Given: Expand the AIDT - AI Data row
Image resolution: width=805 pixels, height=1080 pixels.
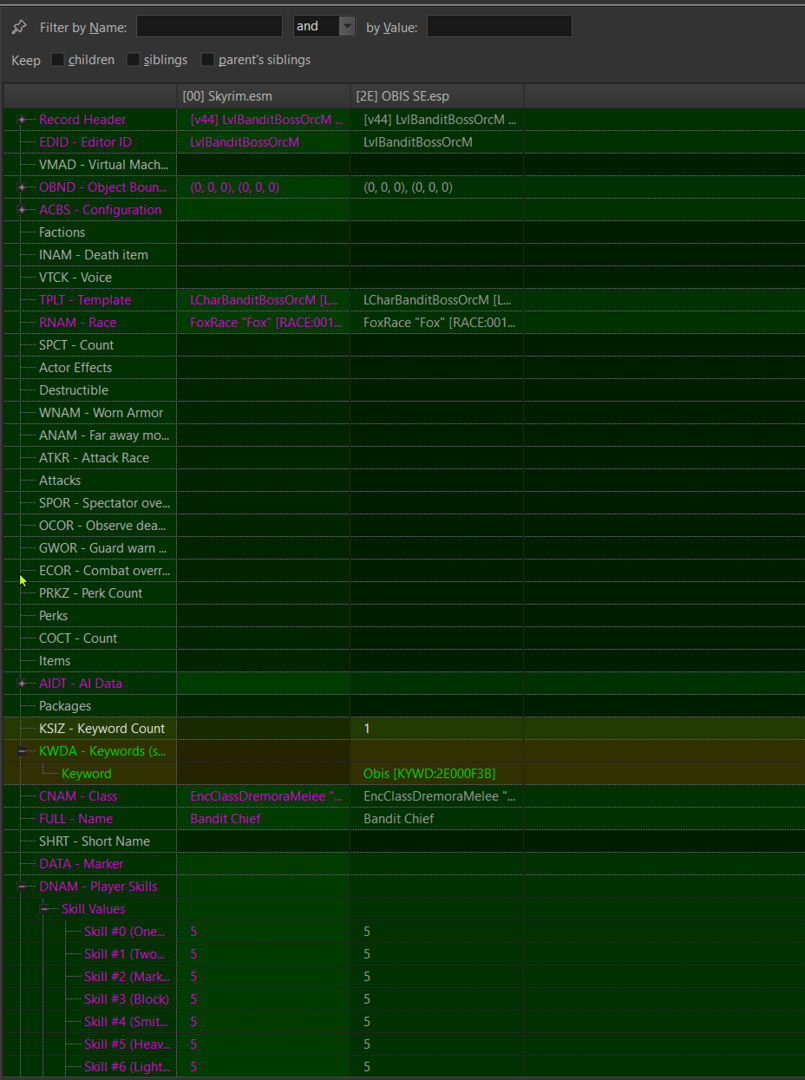Looking at the screenshot, I should [21, 684].
